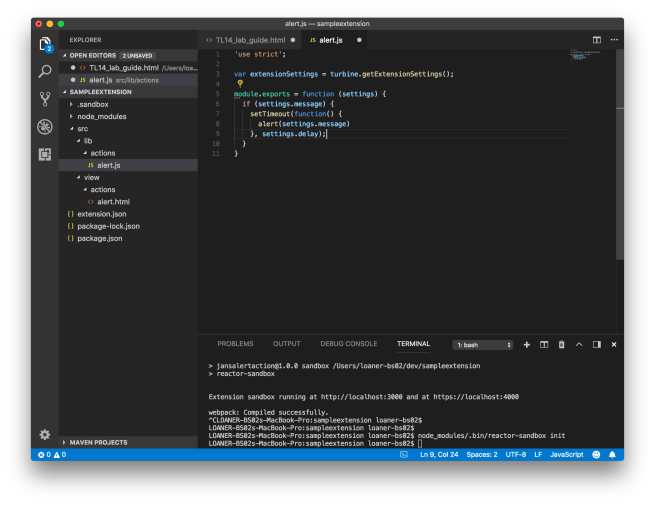Open package.json in the file explorer
The image size is (655, 505).
coord(100,238)
